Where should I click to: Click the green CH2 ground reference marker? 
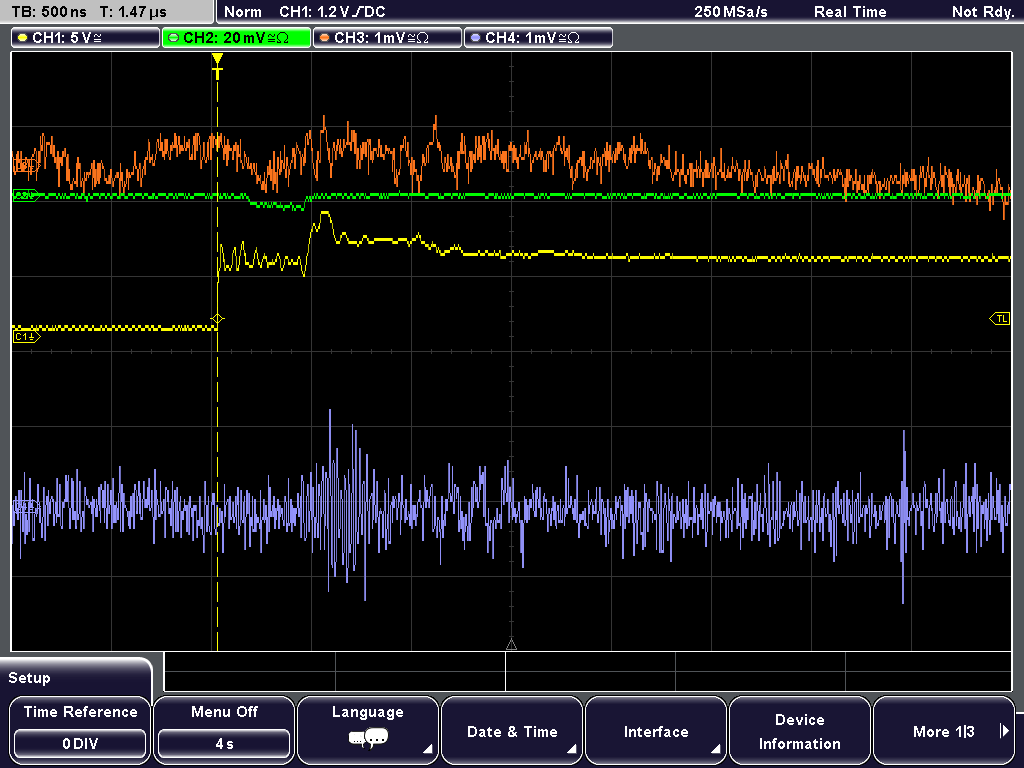point(25,195)
